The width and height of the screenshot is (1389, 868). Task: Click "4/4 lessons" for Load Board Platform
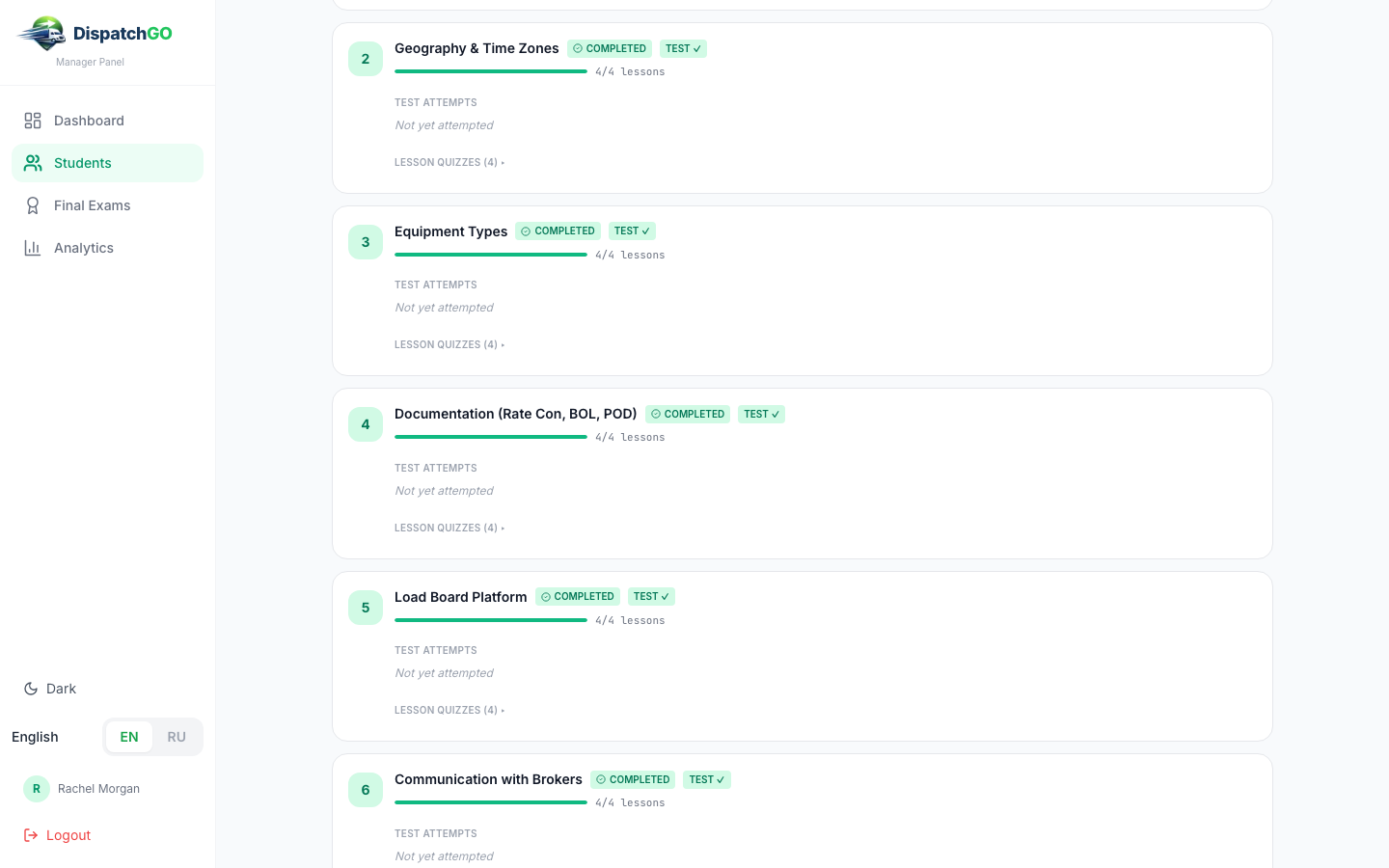(x=630, y=621)
